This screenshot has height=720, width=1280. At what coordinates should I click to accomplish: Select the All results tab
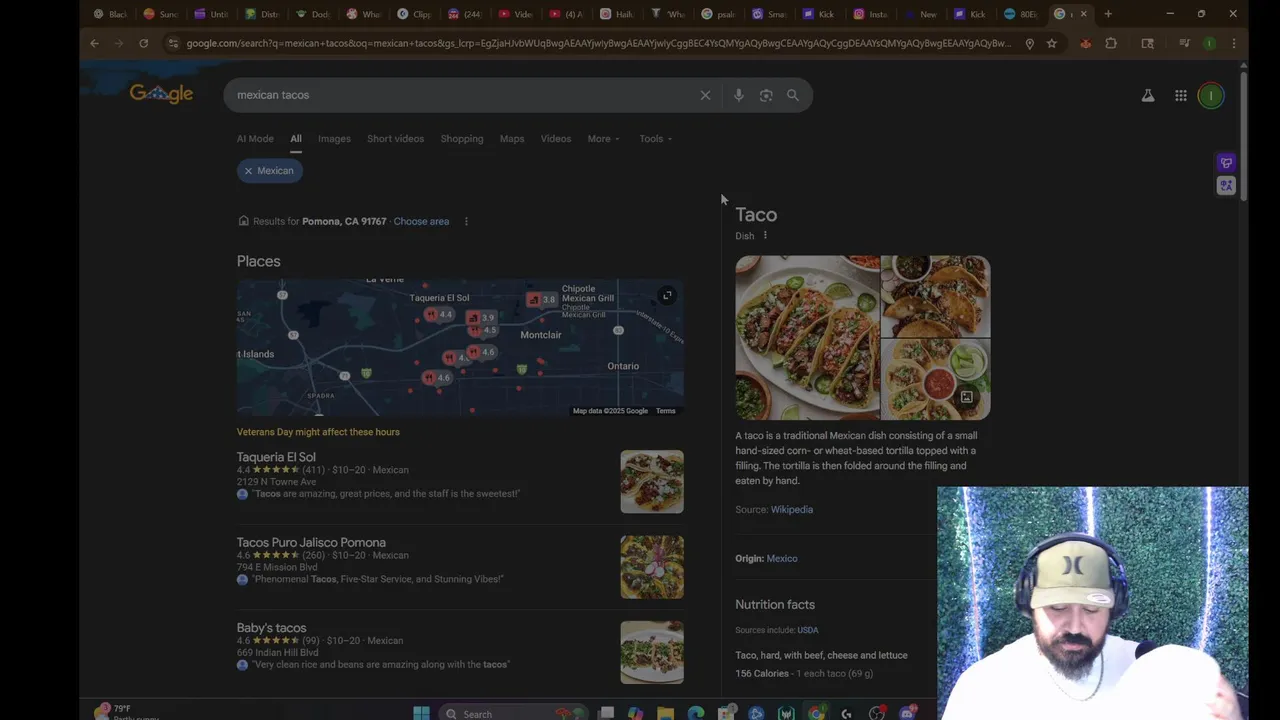click(x=296, y=139)
